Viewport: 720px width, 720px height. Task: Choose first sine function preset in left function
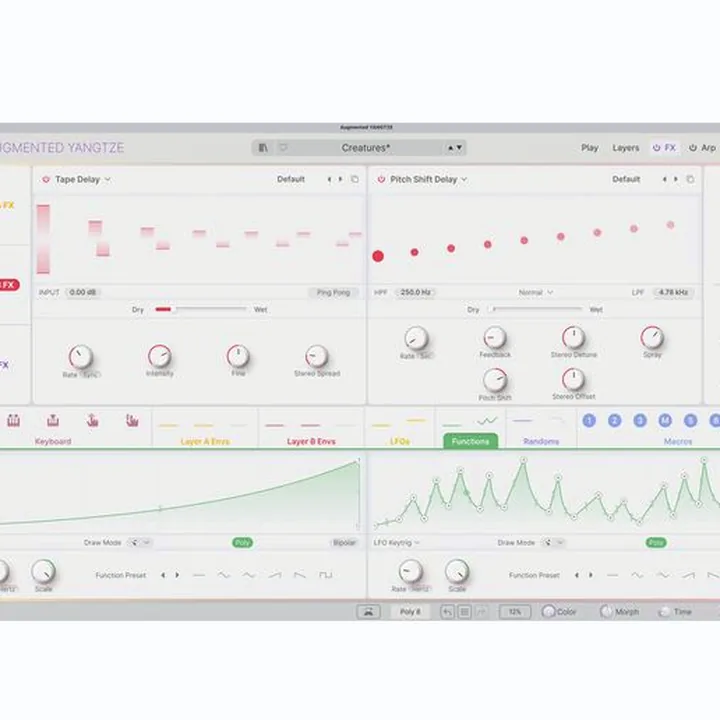(x=224, y=575)
